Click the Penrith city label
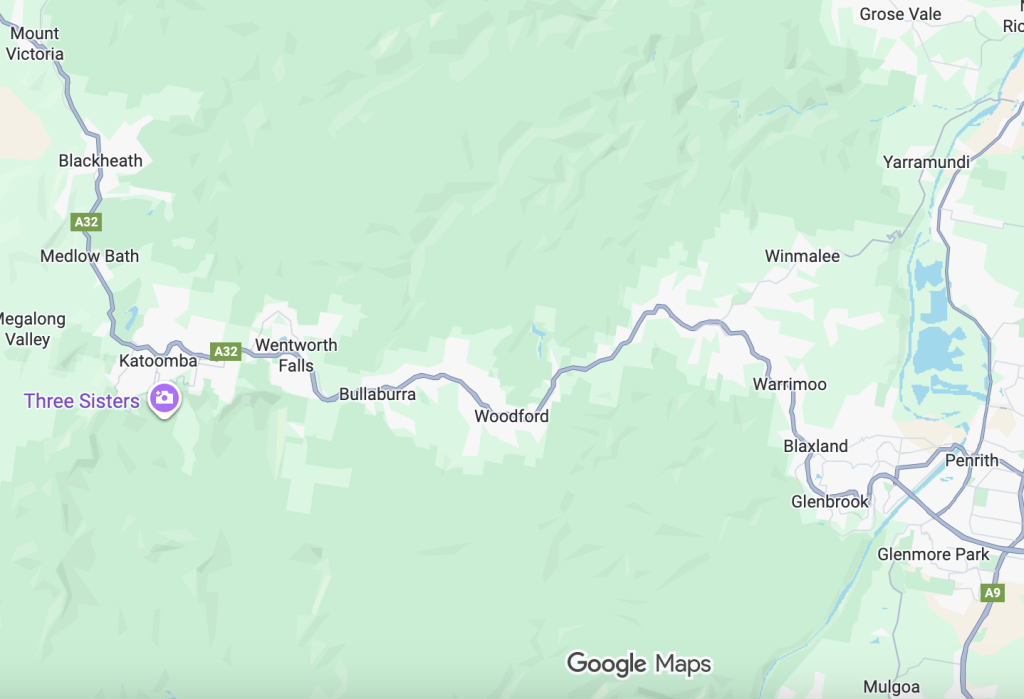 coord(972,461)
